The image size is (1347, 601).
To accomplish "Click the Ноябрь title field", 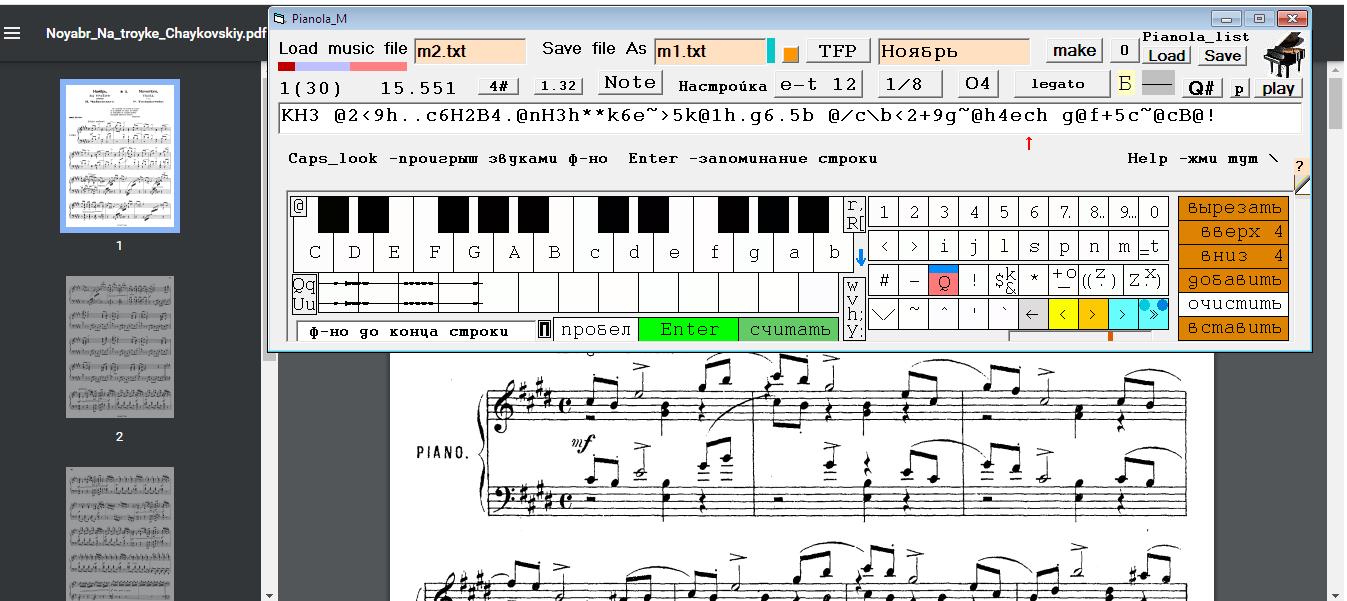I will pyautogui.click(x=954, y=51).
